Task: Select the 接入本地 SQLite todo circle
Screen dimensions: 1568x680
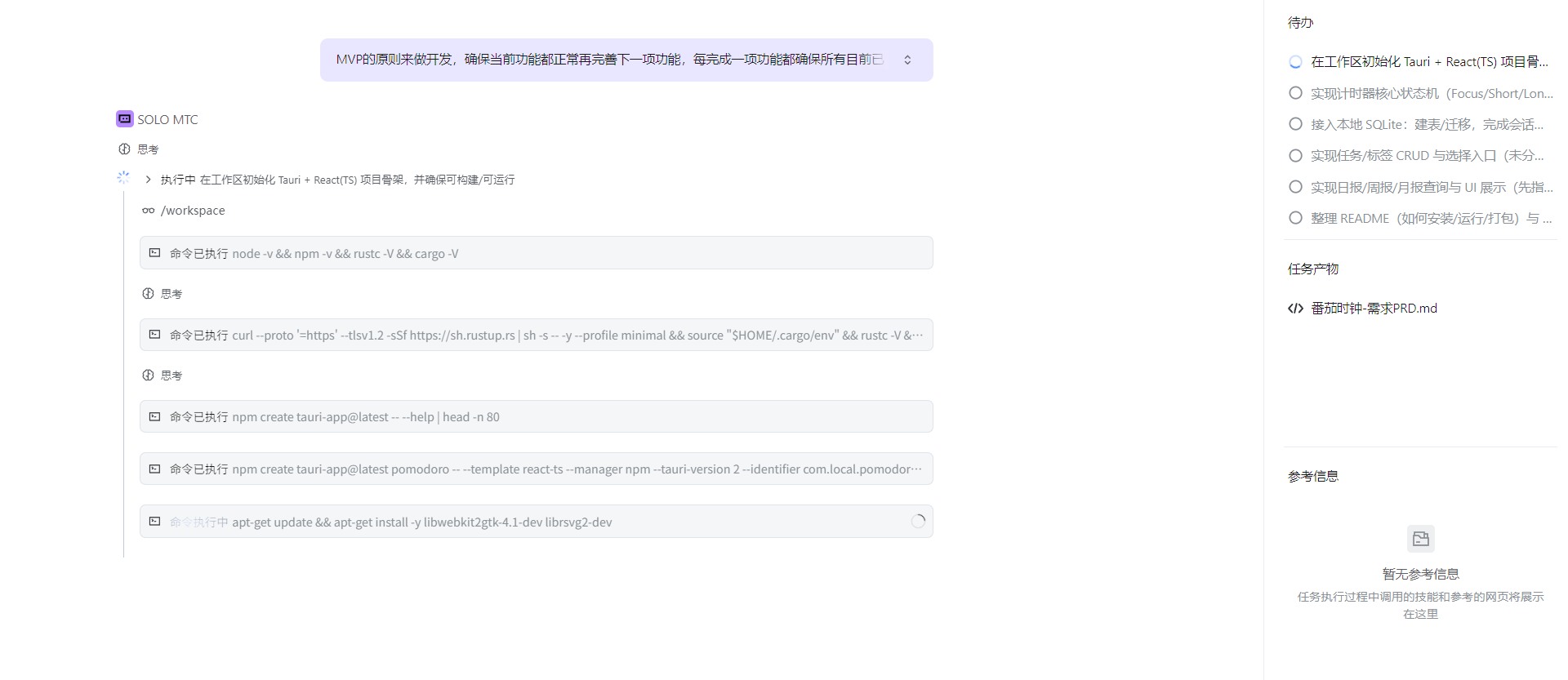Action: click(1295, 124)
